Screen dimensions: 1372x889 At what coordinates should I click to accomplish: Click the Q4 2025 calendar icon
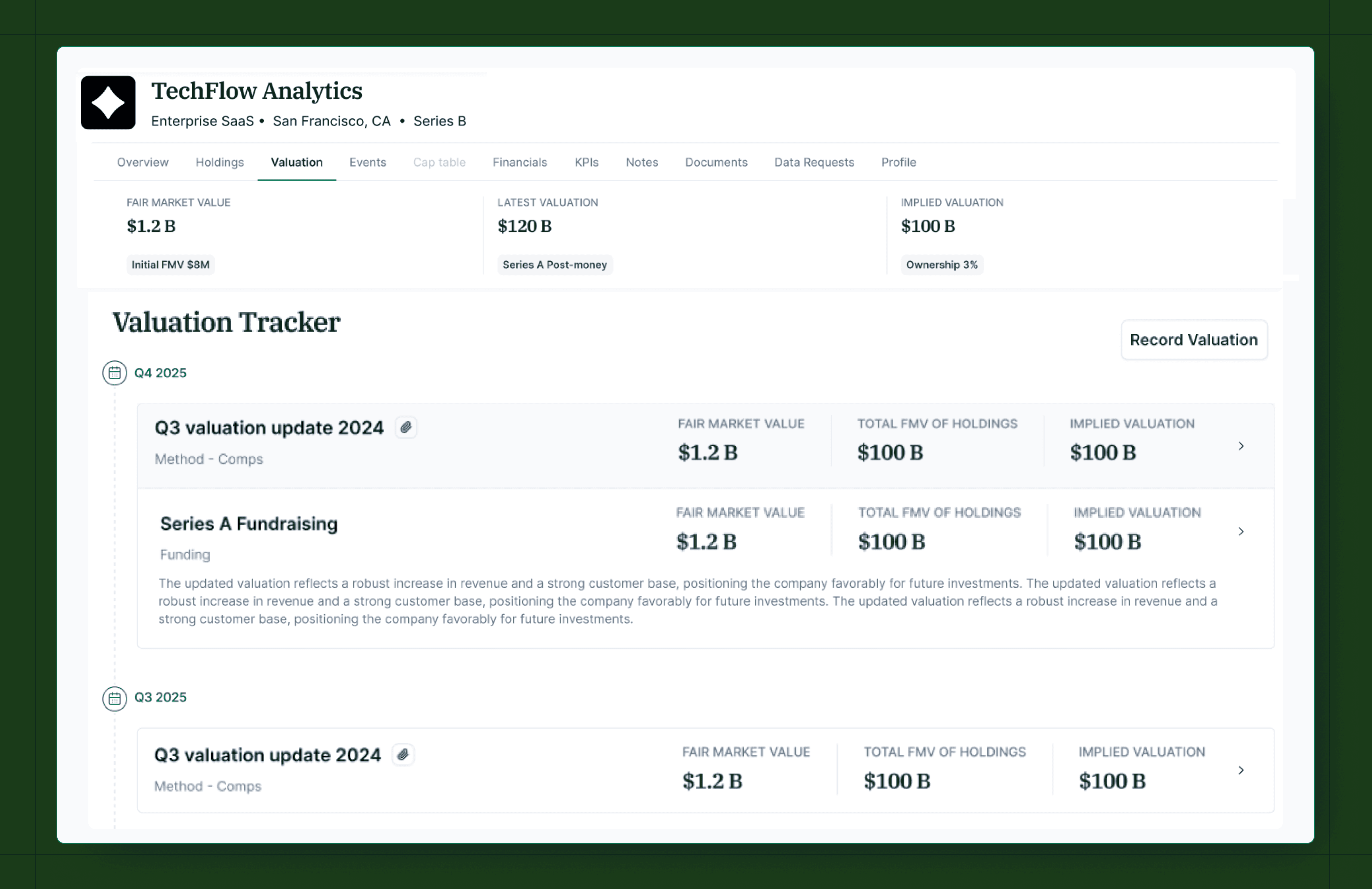pyautogui.click(x=115, y=373)
